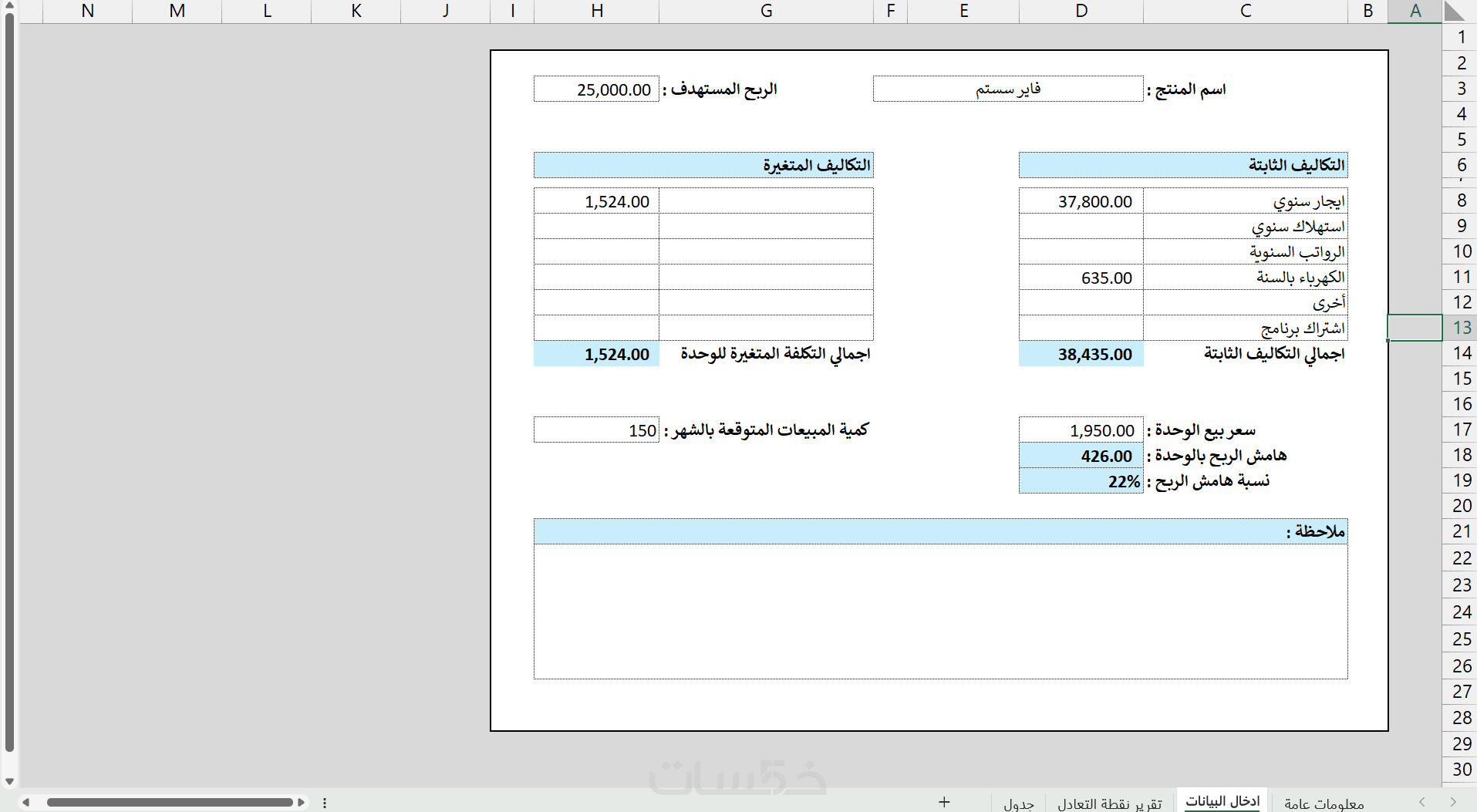Click the sheet tabs next arrow
Image resolution: width=1477 pixels, height=812 pixels.
pyautogui.click(x=1453, y=802)
